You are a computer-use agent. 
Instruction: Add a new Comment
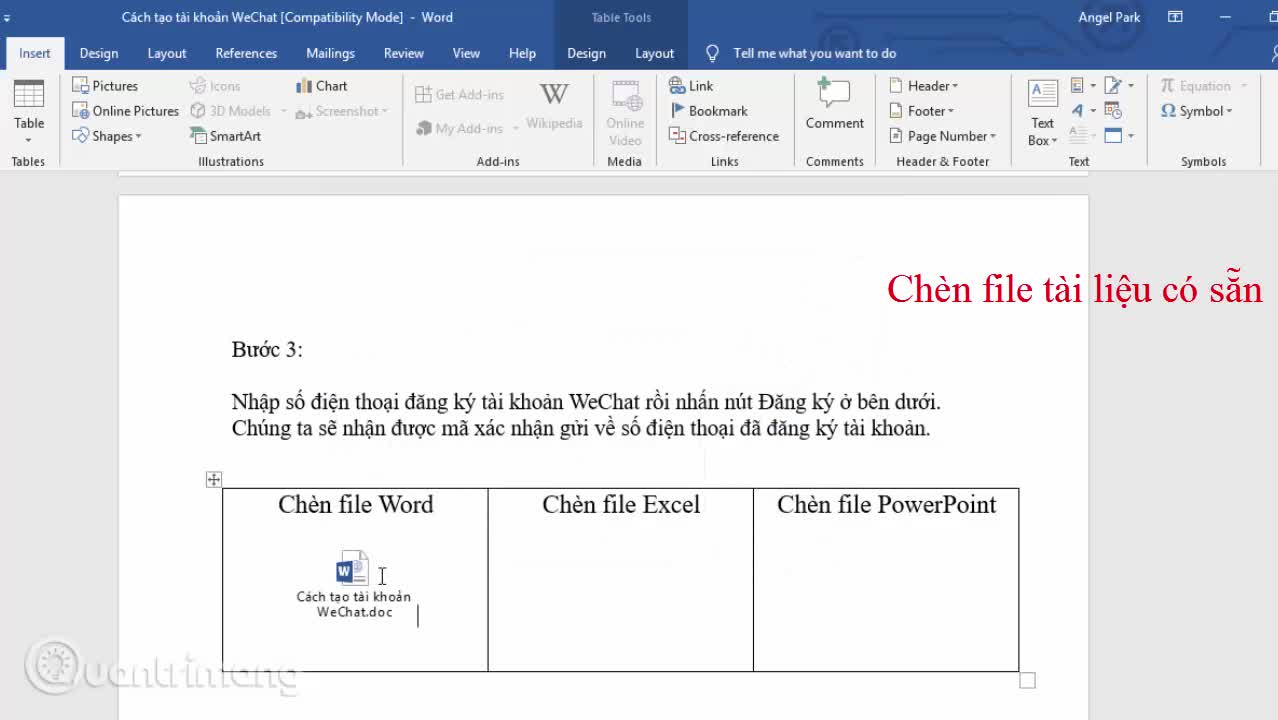[x=835, y=104]
